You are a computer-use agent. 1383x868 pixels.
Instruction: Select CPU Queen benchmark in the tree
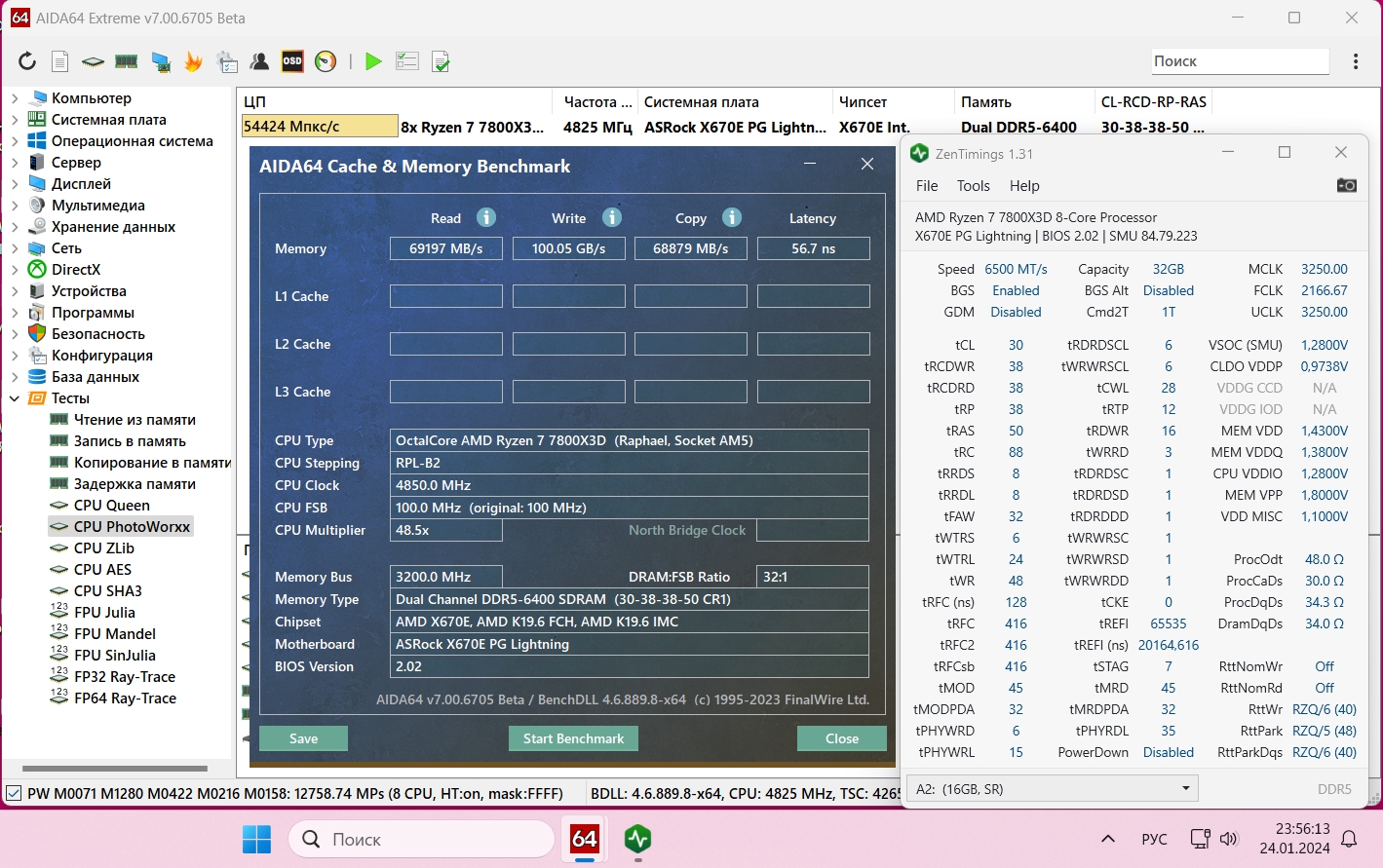pyautogui.click(x=112, y=506)
